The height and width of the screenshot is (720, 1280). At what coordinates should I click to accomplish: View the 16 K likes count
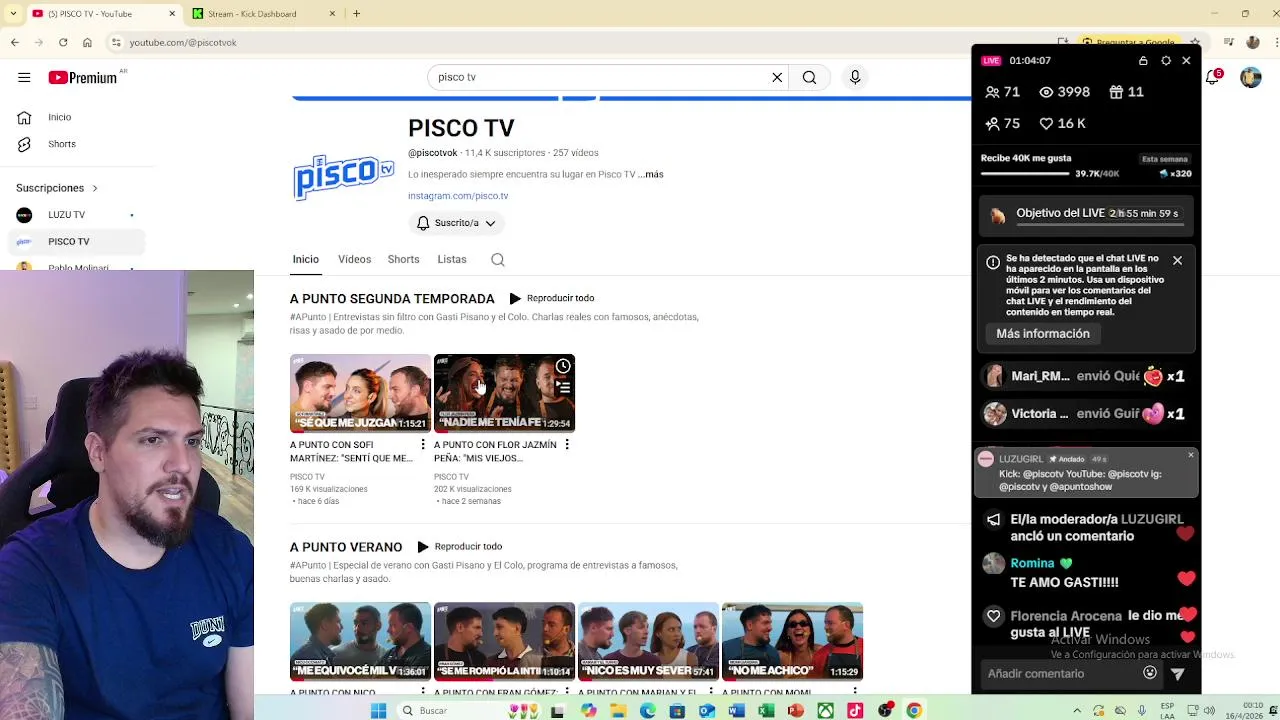pyautogui.click(x=1062, y=123)
